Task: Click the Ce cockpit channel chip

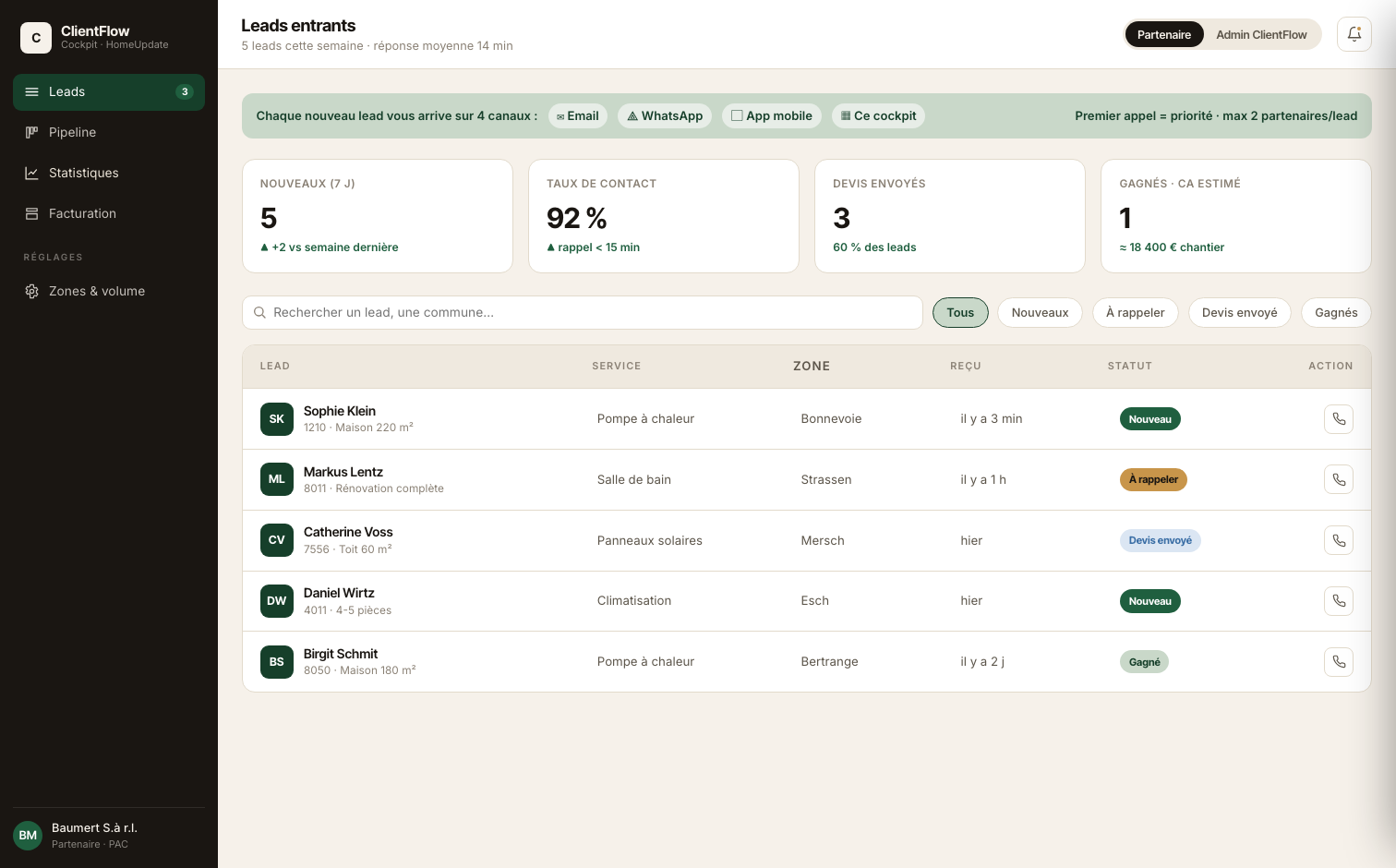Action: coord(878,115)
